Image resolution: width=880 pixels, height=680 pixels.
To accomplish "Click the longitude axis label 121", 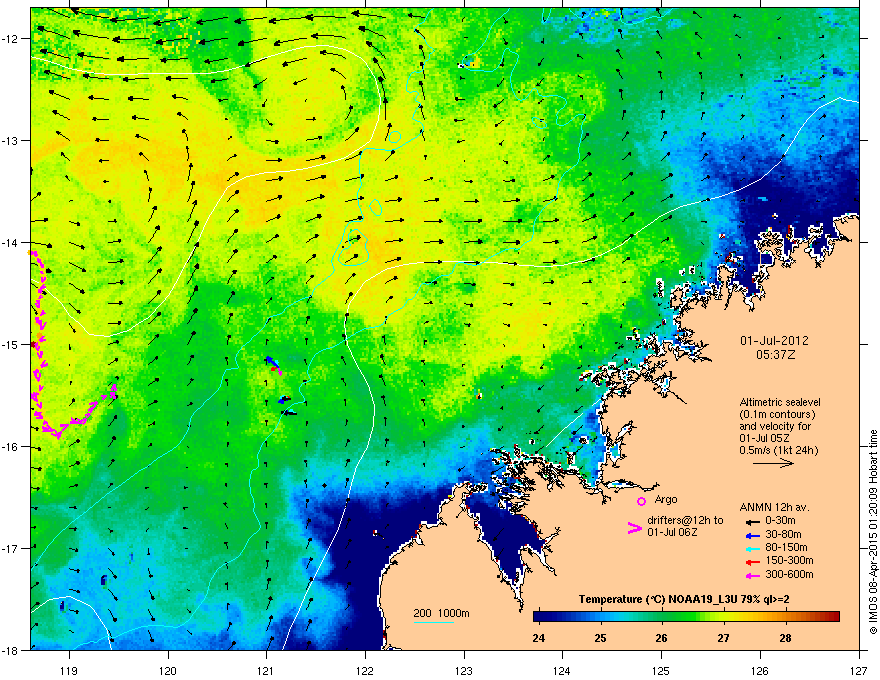I will (265, 670).
